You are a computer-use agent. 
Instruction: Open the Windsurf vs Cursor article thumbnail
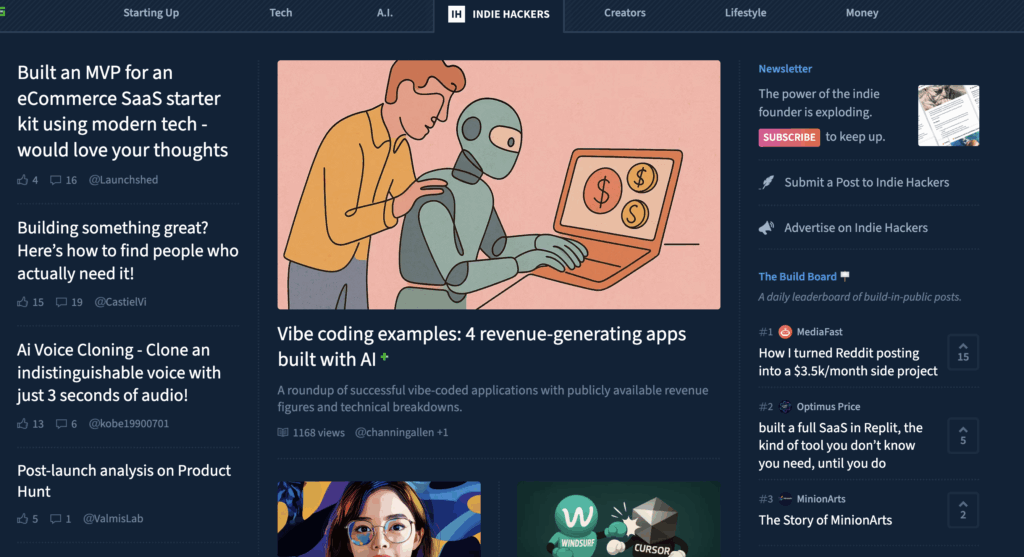pos(618,519)
